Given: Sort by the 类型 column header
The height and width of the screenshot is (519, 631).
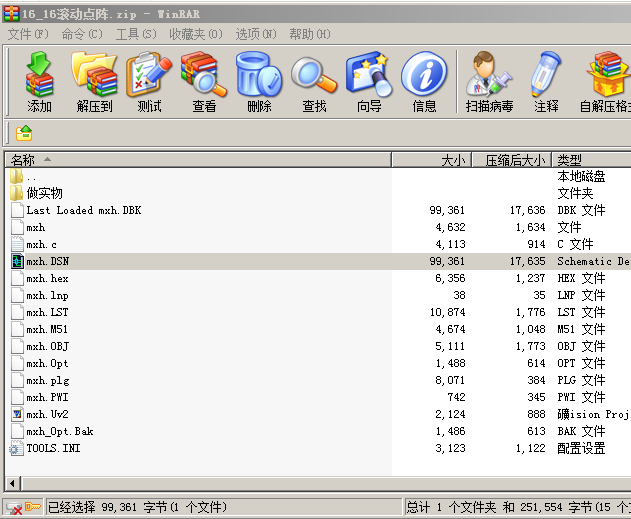Looking at the screenshot, I should 591,160.
